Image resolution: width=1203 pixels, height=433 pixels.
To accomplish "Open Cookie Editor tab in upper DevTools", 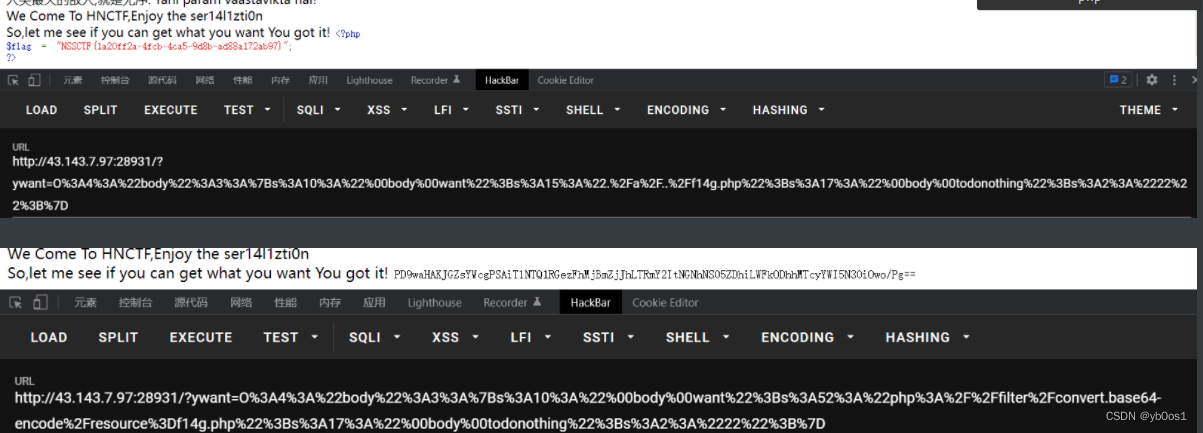I will coord(565,80).
